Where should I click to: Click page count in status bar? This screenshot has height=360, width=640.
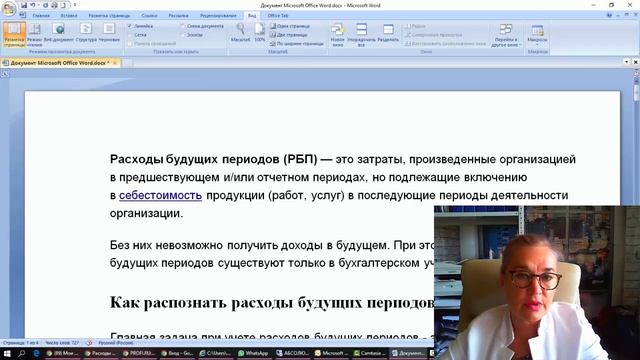click(20, 343)
